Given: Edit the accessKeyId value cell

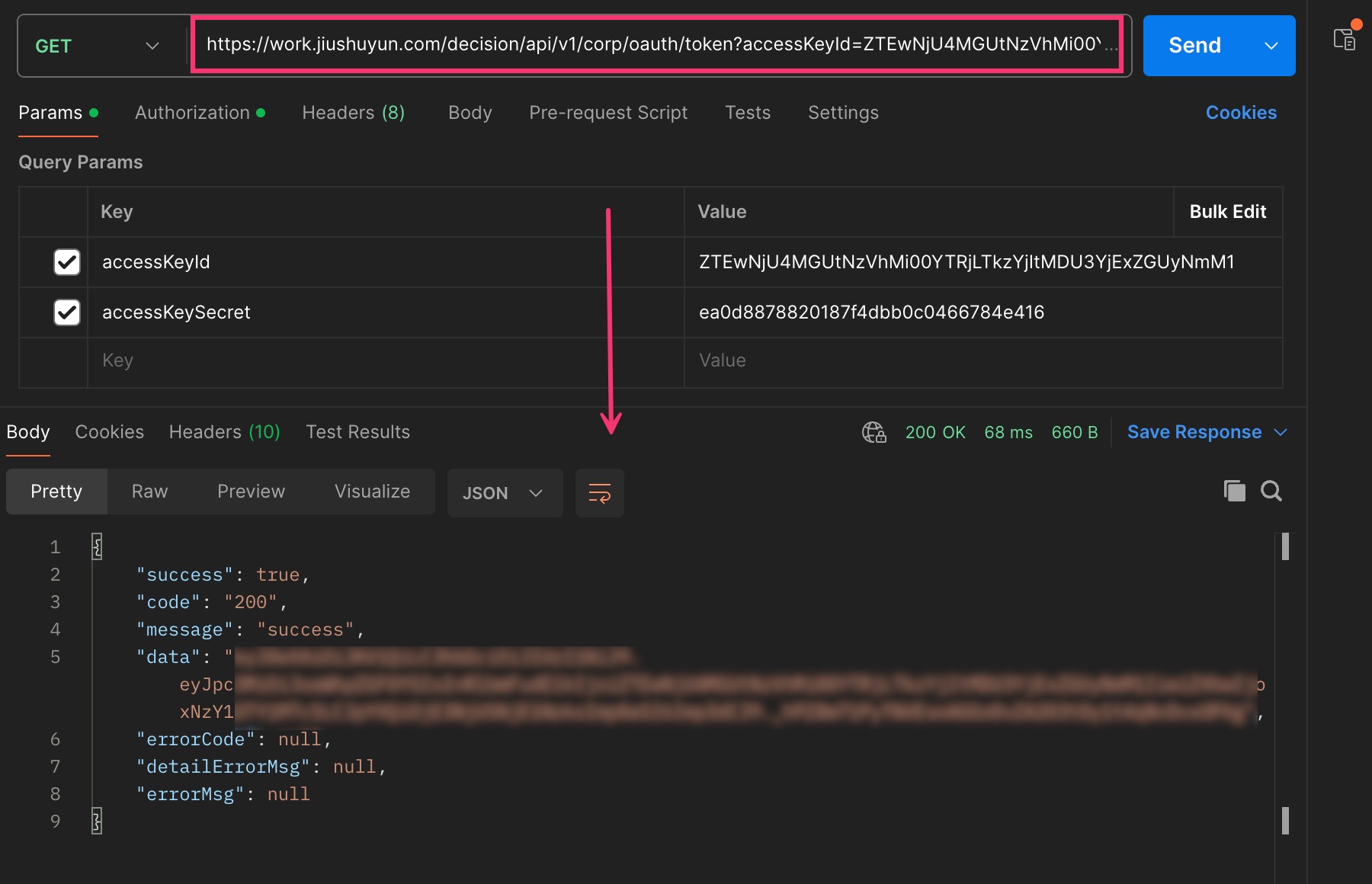Looking at the screenshot, I should 983,262.
